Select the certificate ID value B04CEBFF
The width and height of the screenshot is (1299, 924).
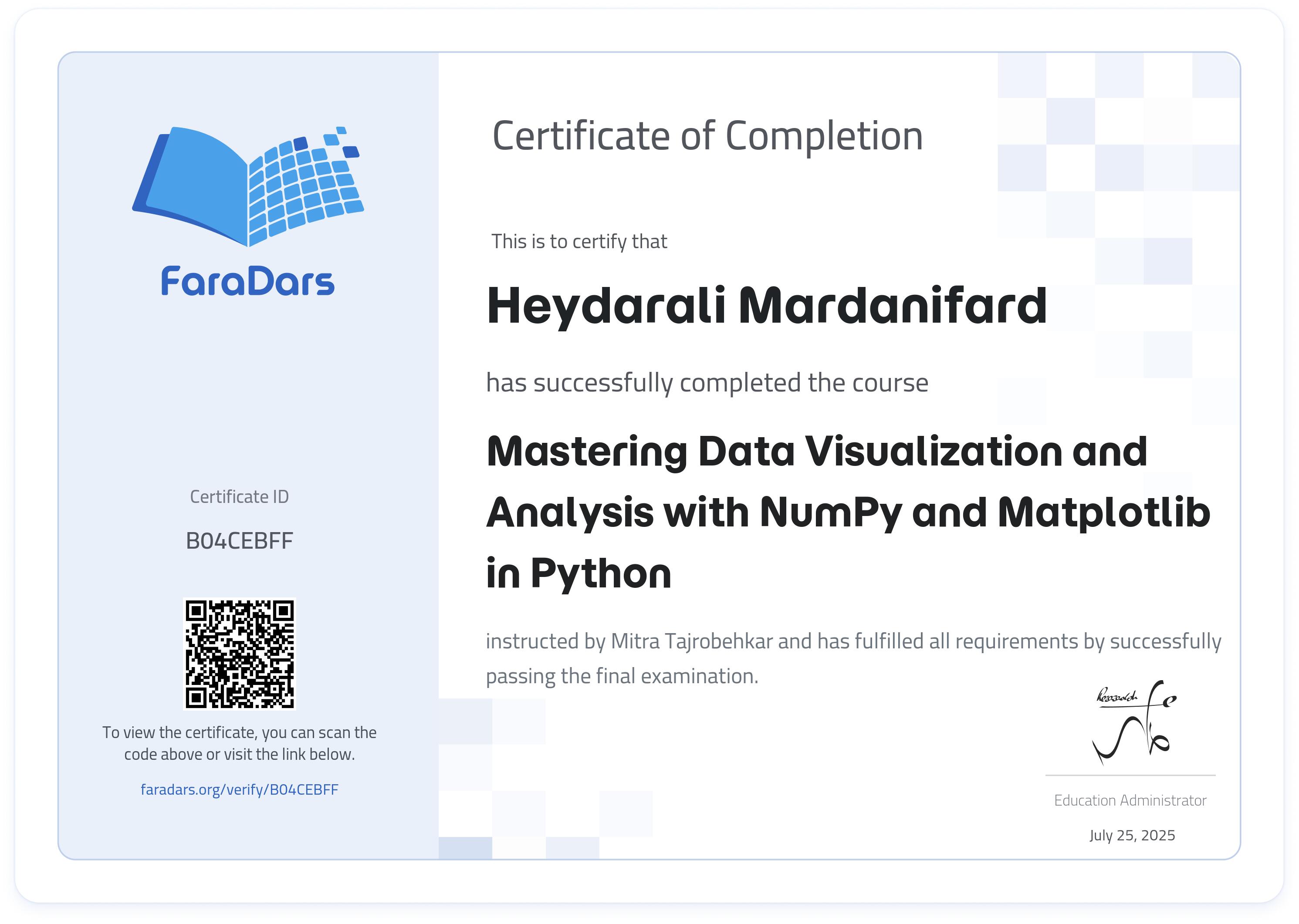[x=239, y=540]
